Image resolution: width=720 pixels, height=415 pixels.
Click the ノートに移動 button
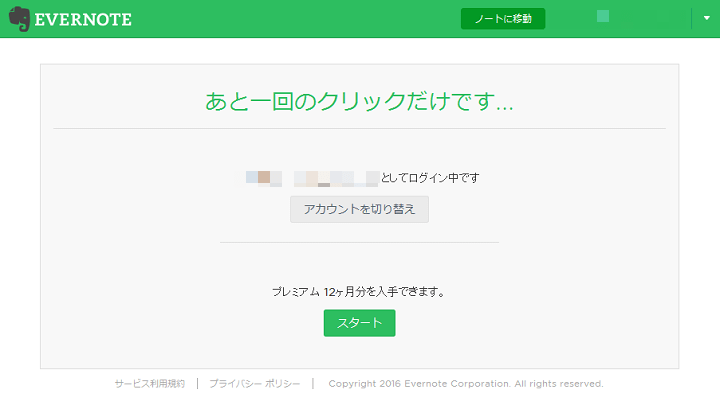click(x=503, y=19)
